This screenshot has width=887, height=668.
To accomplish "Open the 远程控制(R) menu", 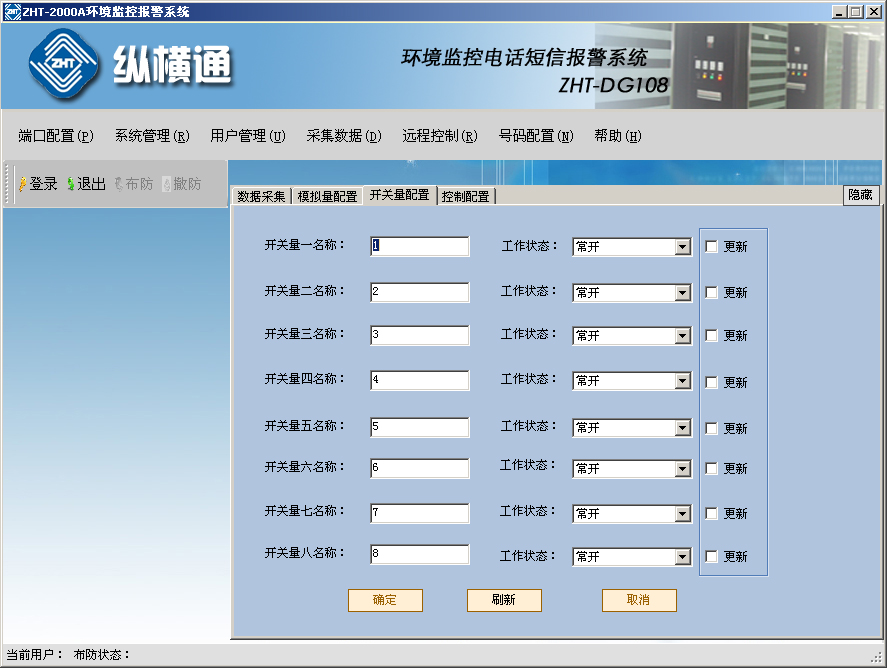I will [x=440, y=136].
